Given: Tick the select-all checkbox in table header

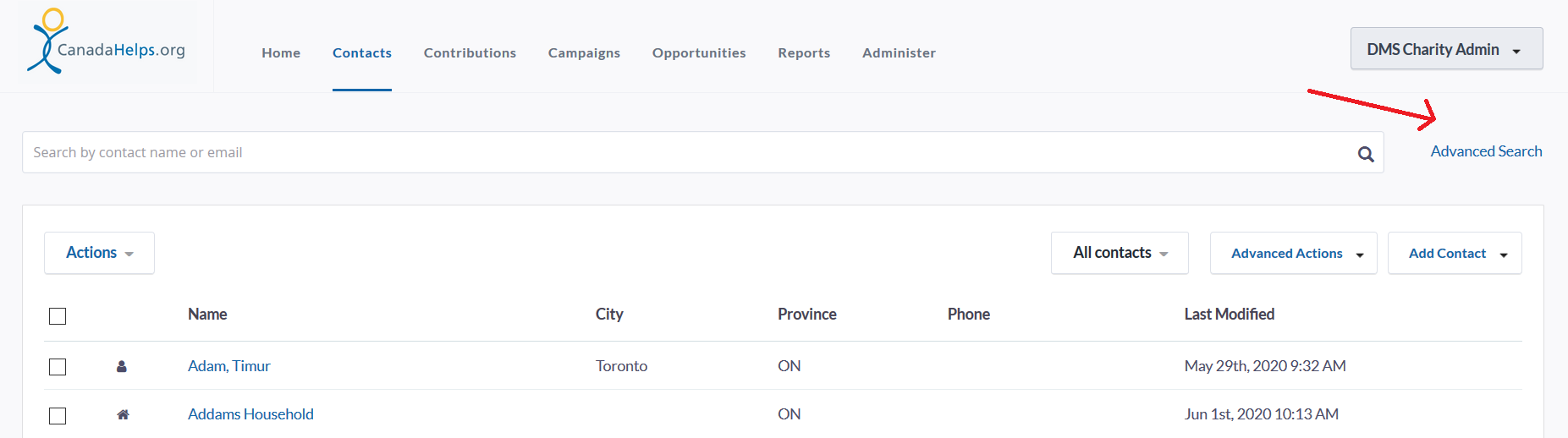Looking at the screenshot, I should pos(58,316).
